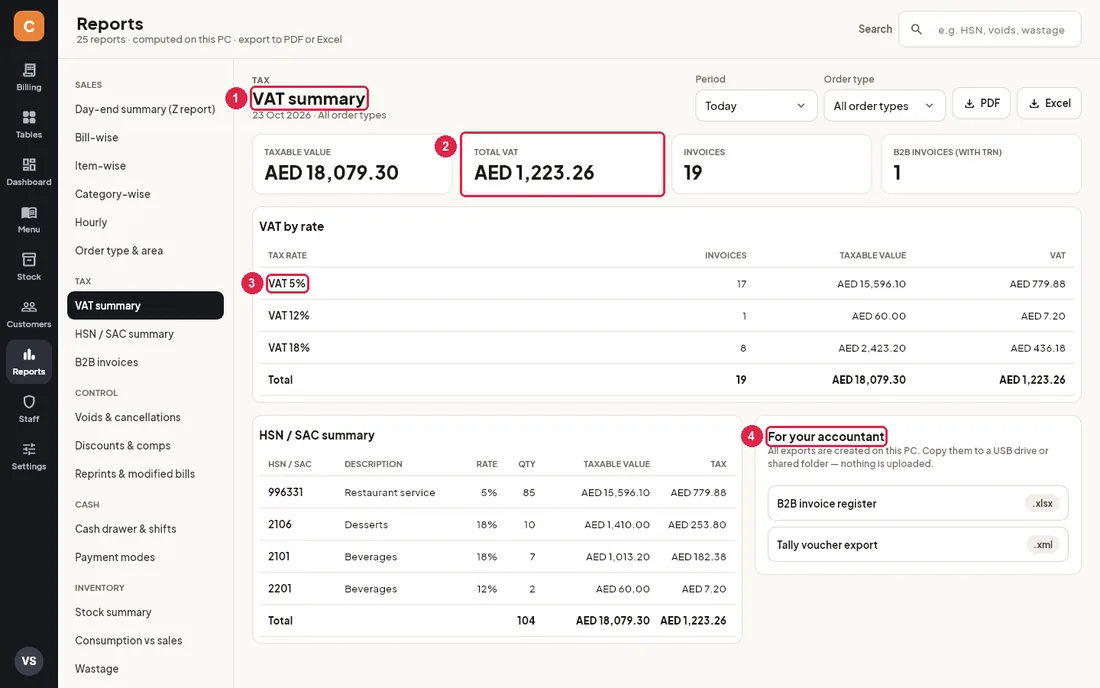Open Cash drawer & shifts report
The image size is (1100, 688).
(145, 529)
